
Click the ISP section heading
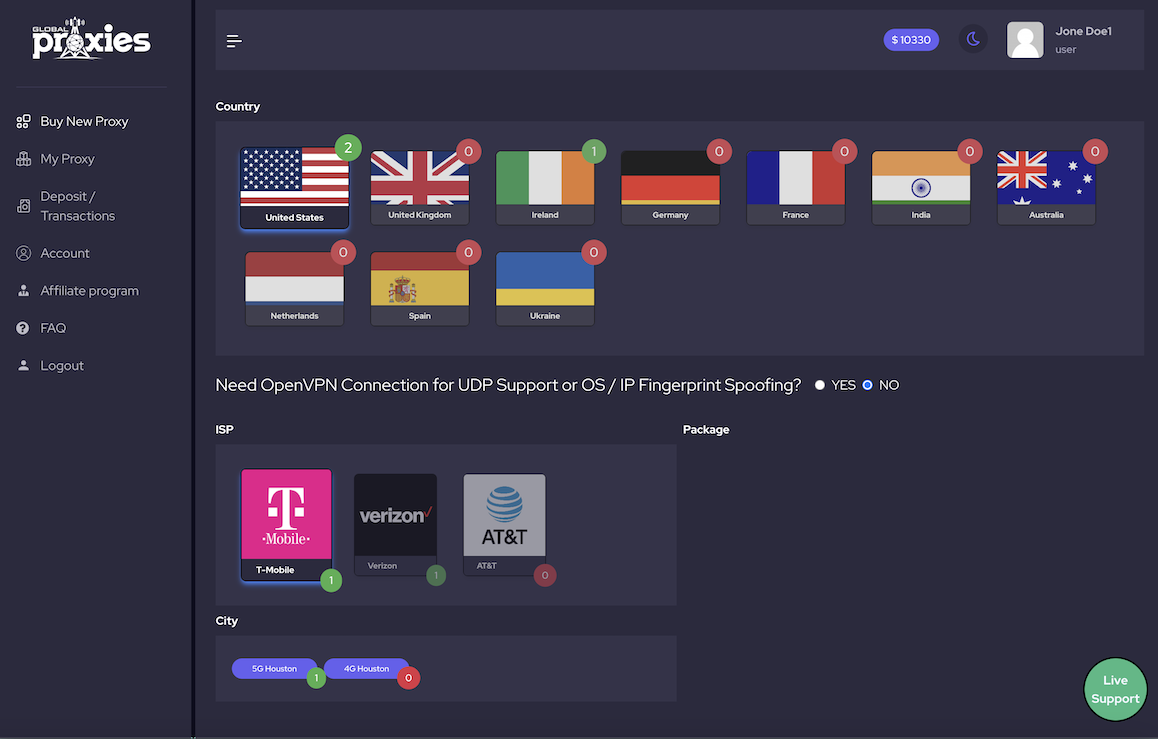(x=225, y=430)
